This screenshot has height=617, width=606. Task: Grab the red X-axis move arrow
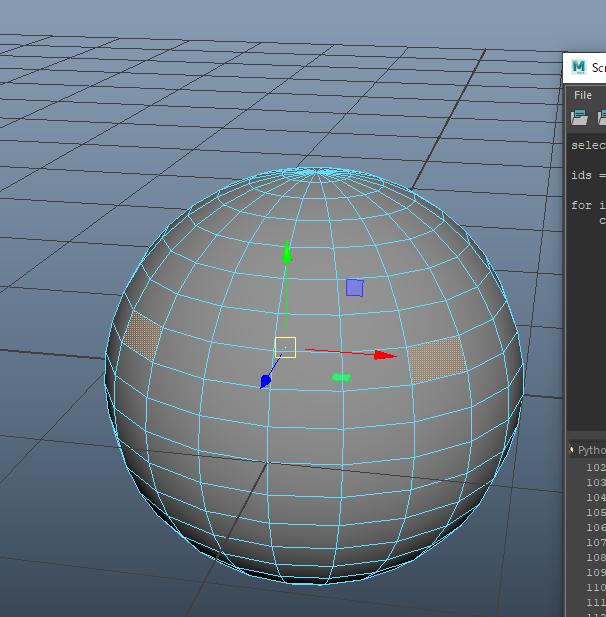tap(385, 355)
